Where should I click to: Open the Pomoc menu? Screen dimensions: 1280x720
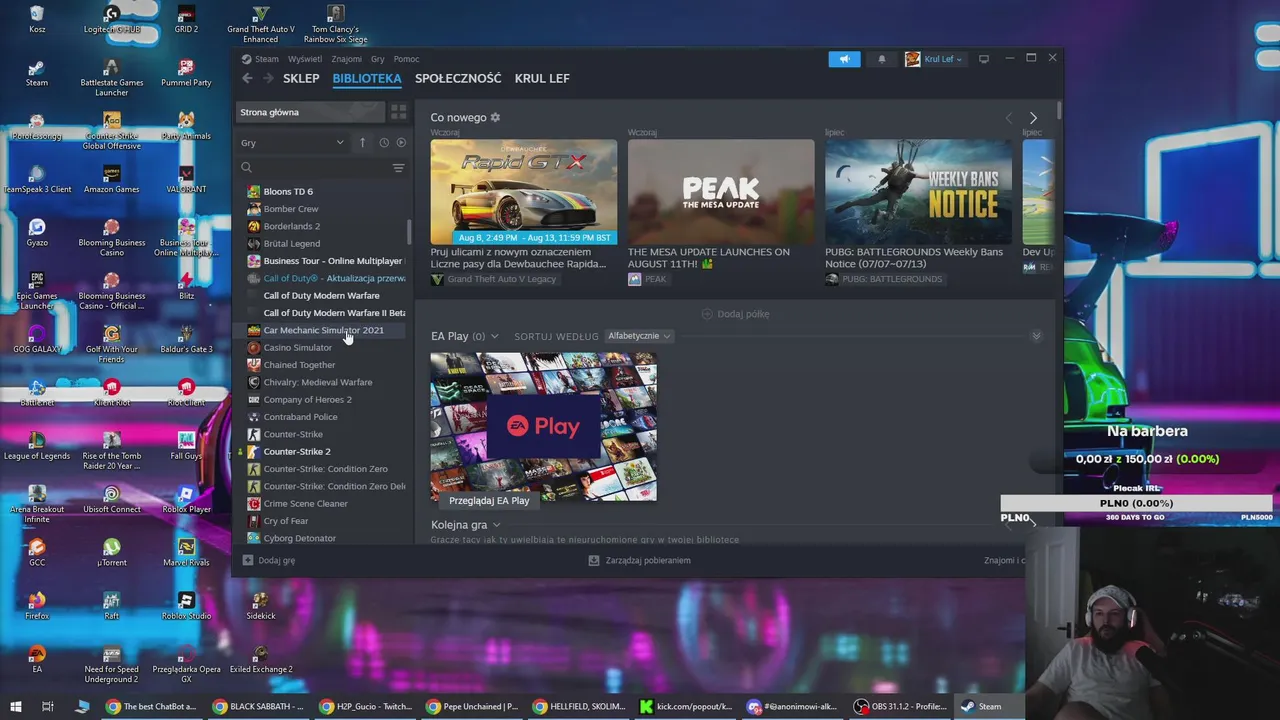pyautogui.click(x=406, y=59)
